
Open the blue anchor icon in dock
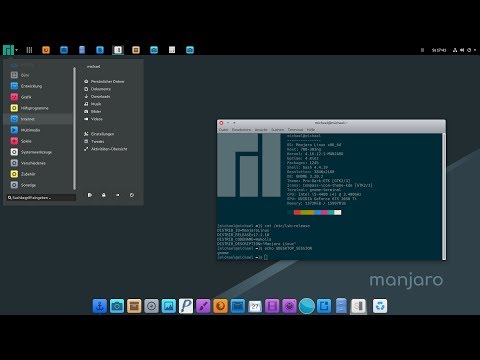click(x=100, y=306)
